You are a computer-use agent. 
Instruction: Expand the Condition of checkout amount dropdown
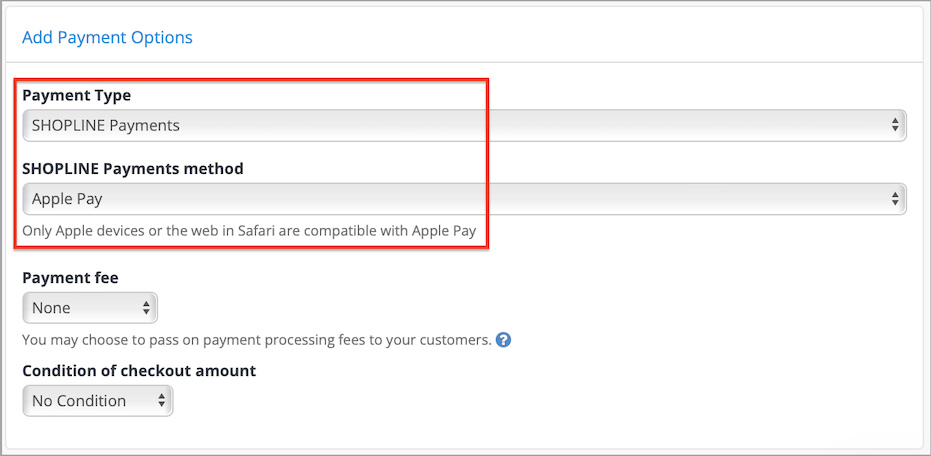pos(98,401)
